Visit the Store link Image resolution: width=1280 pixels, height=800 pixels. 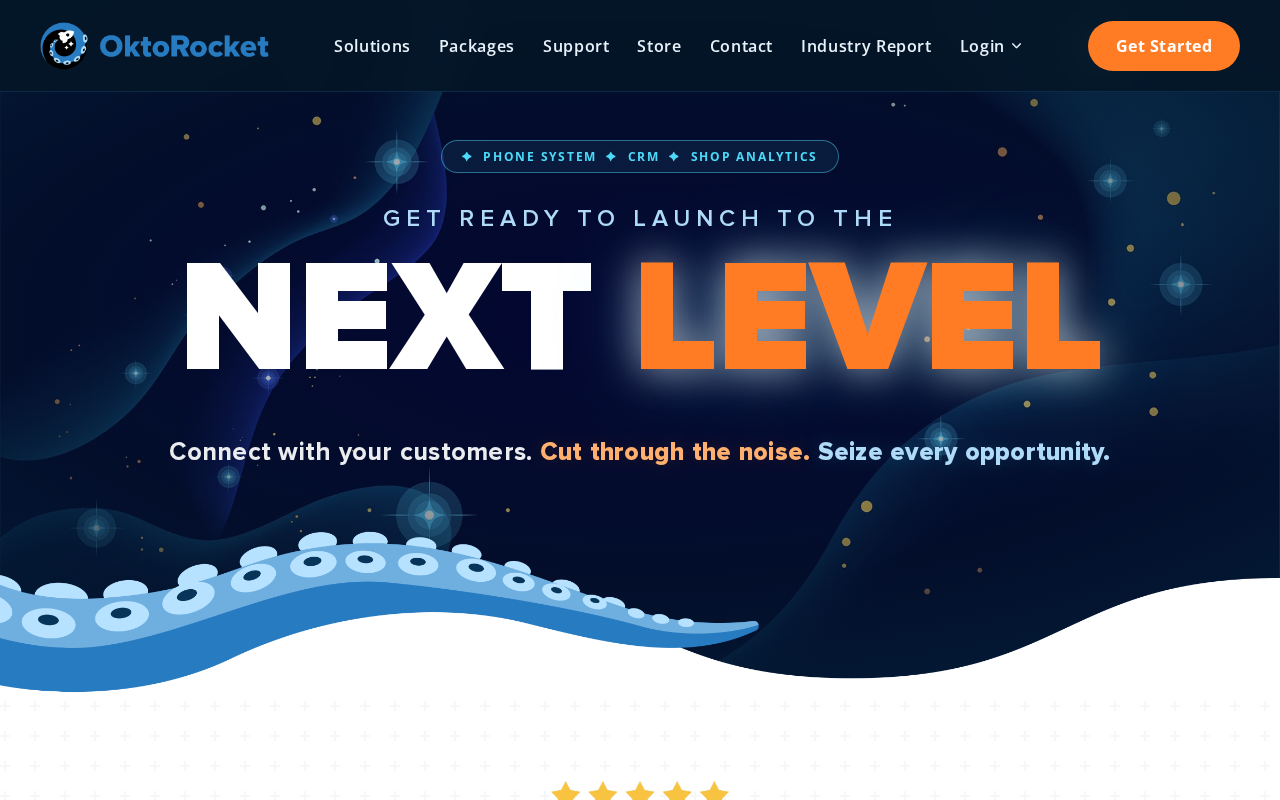coord(659,46)
